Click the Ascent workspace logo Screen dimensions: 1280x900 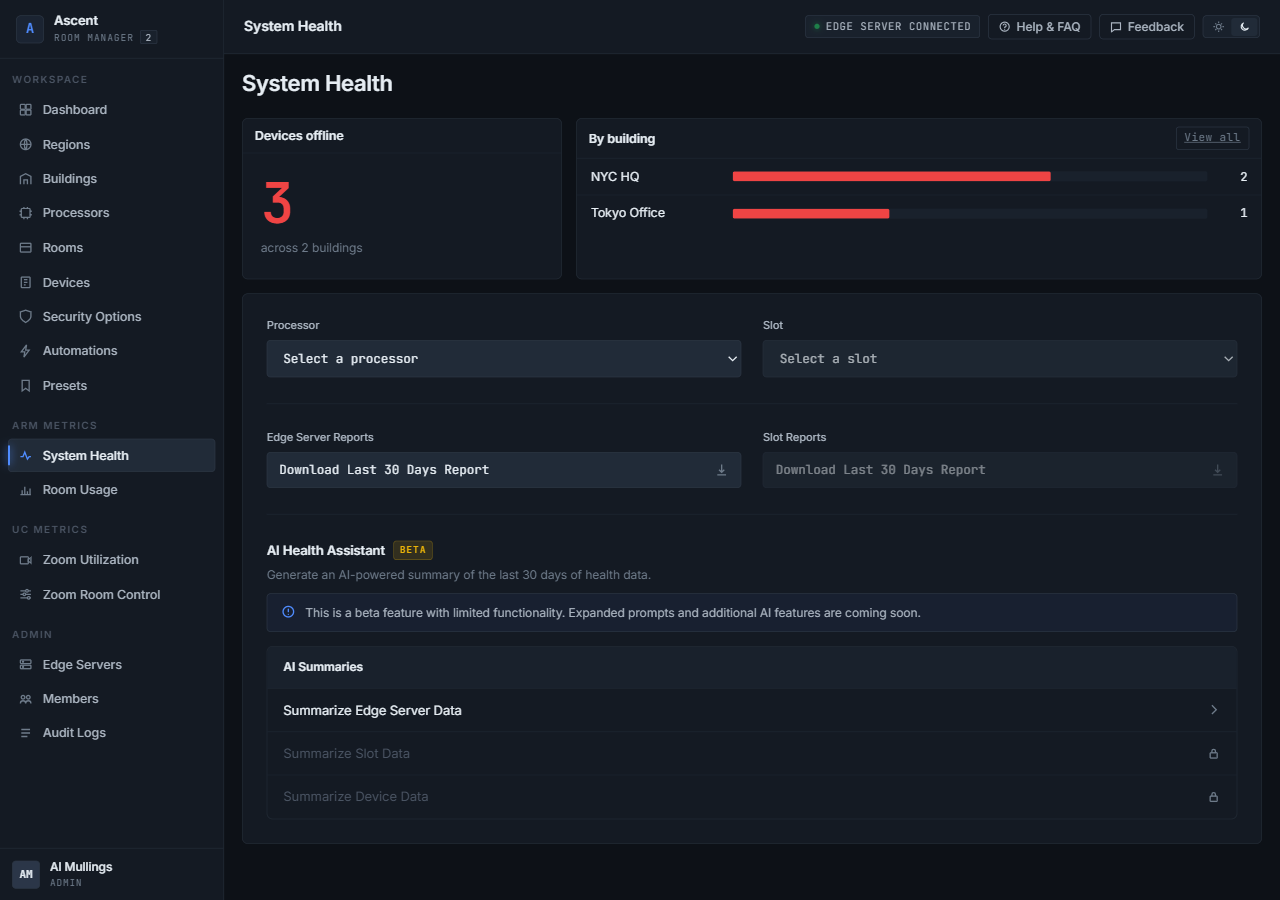click(x=30, y=29)
